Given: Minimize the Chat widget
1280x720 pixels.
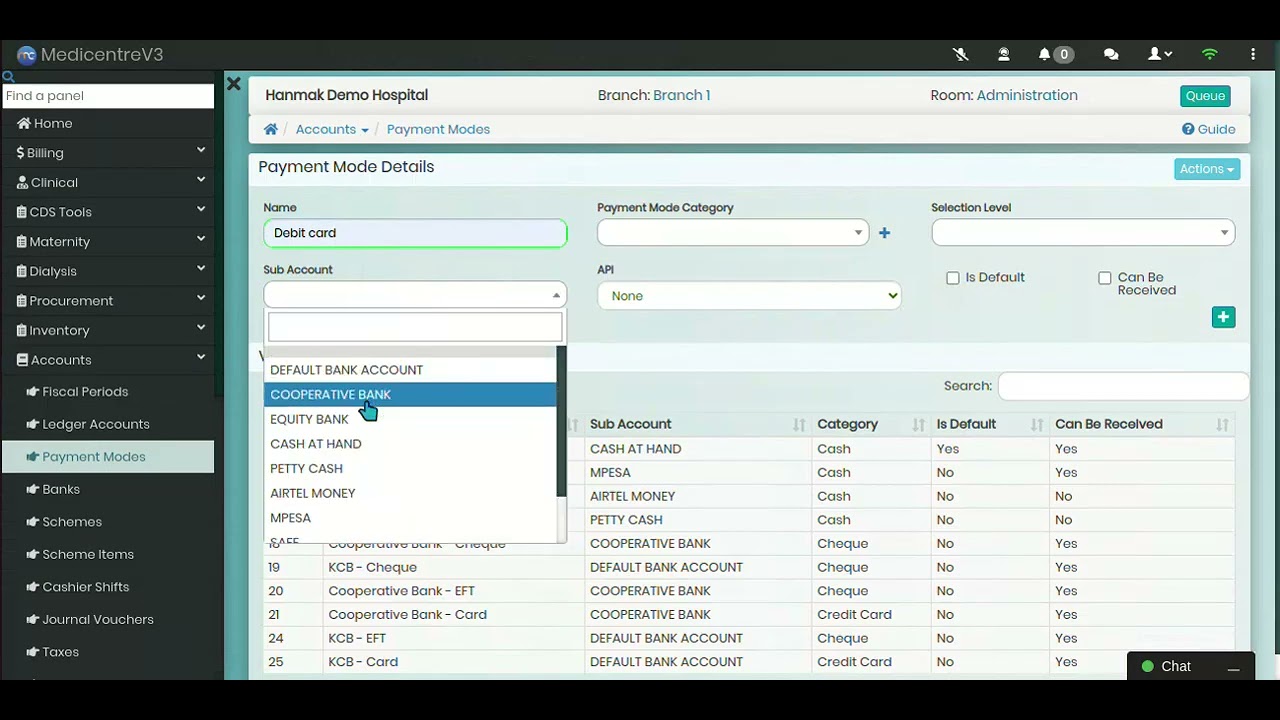Looking at the screenshot, I should (x=1234, y=667).
